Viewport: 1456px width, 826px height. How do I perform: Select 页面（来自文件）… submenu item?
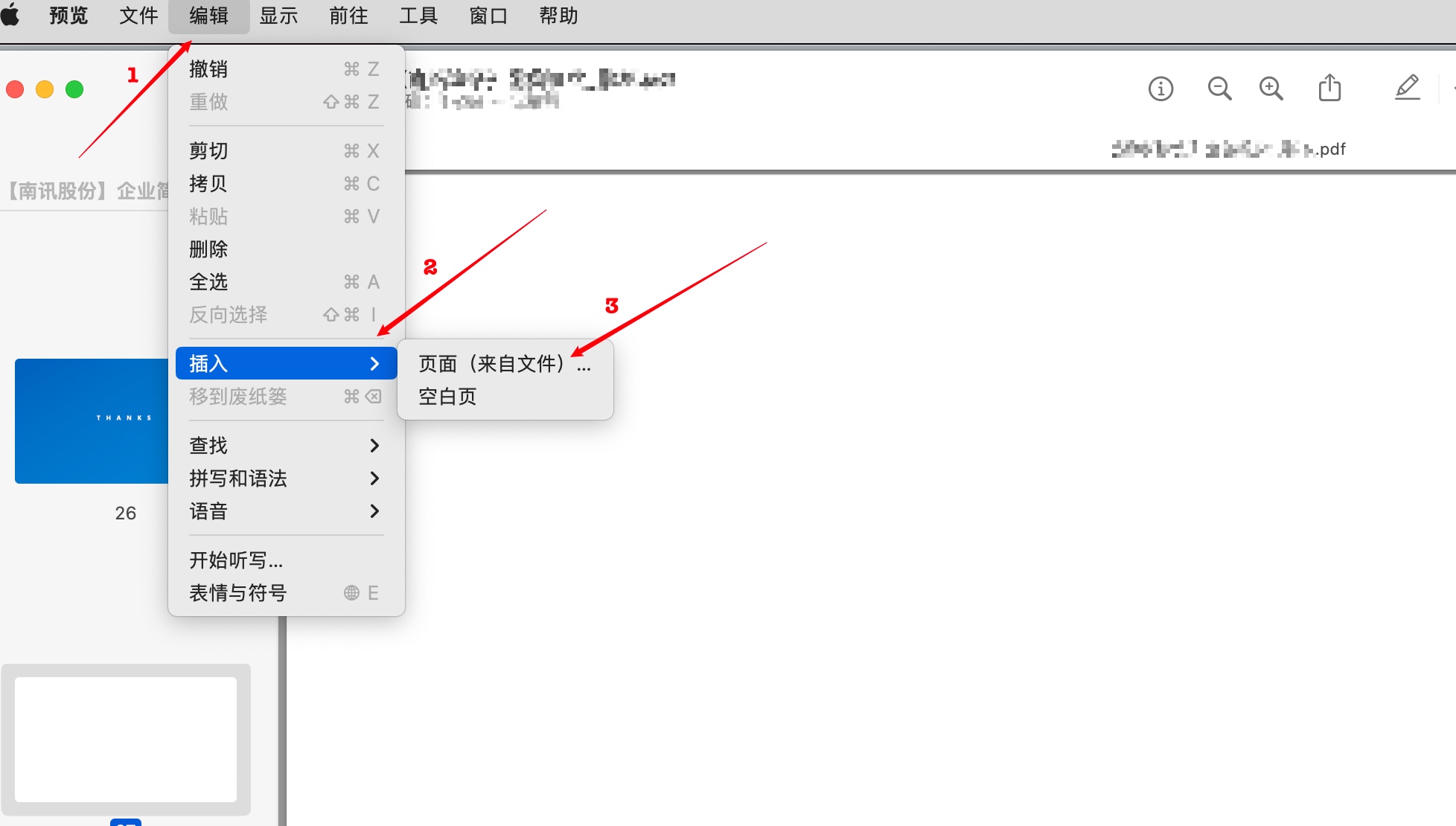pyautogui.click(x=505, y=364)
